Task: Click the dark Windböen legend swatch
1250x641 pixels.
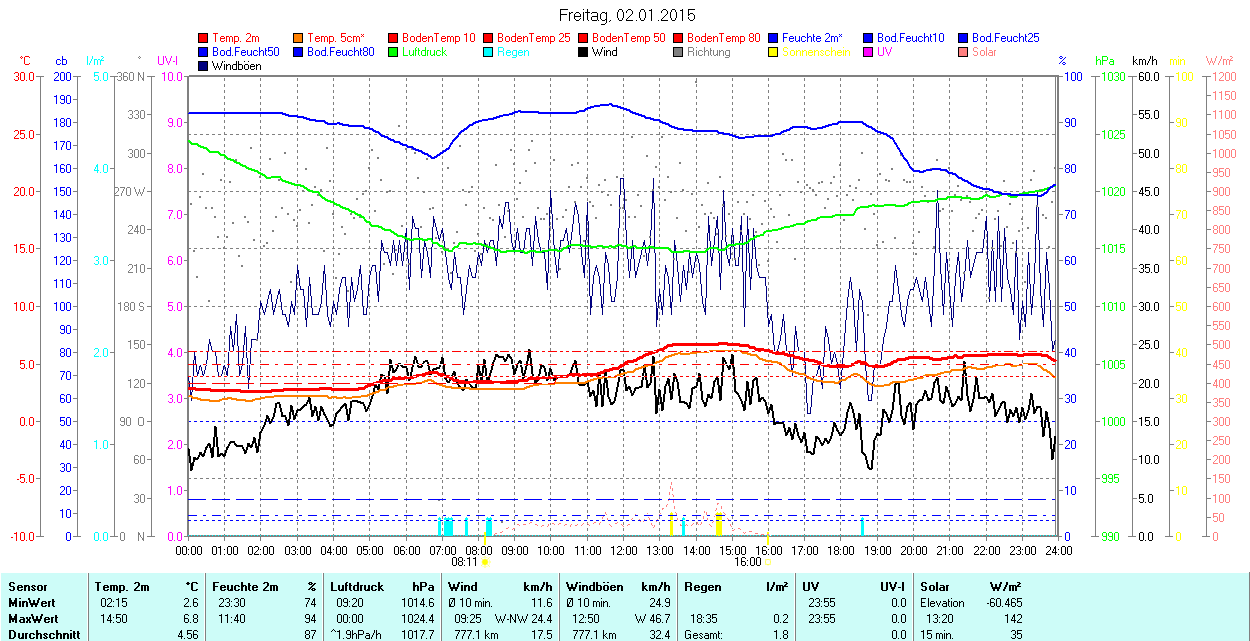Action: 204,65
